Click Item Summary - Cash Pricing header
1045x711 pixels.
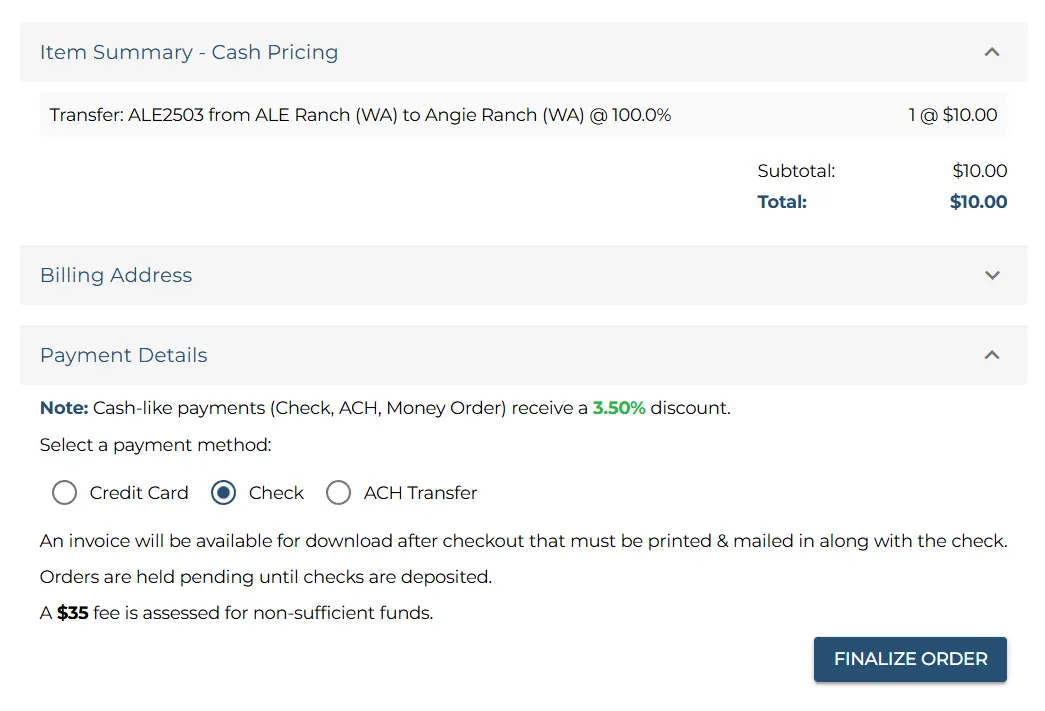point(189,52)
